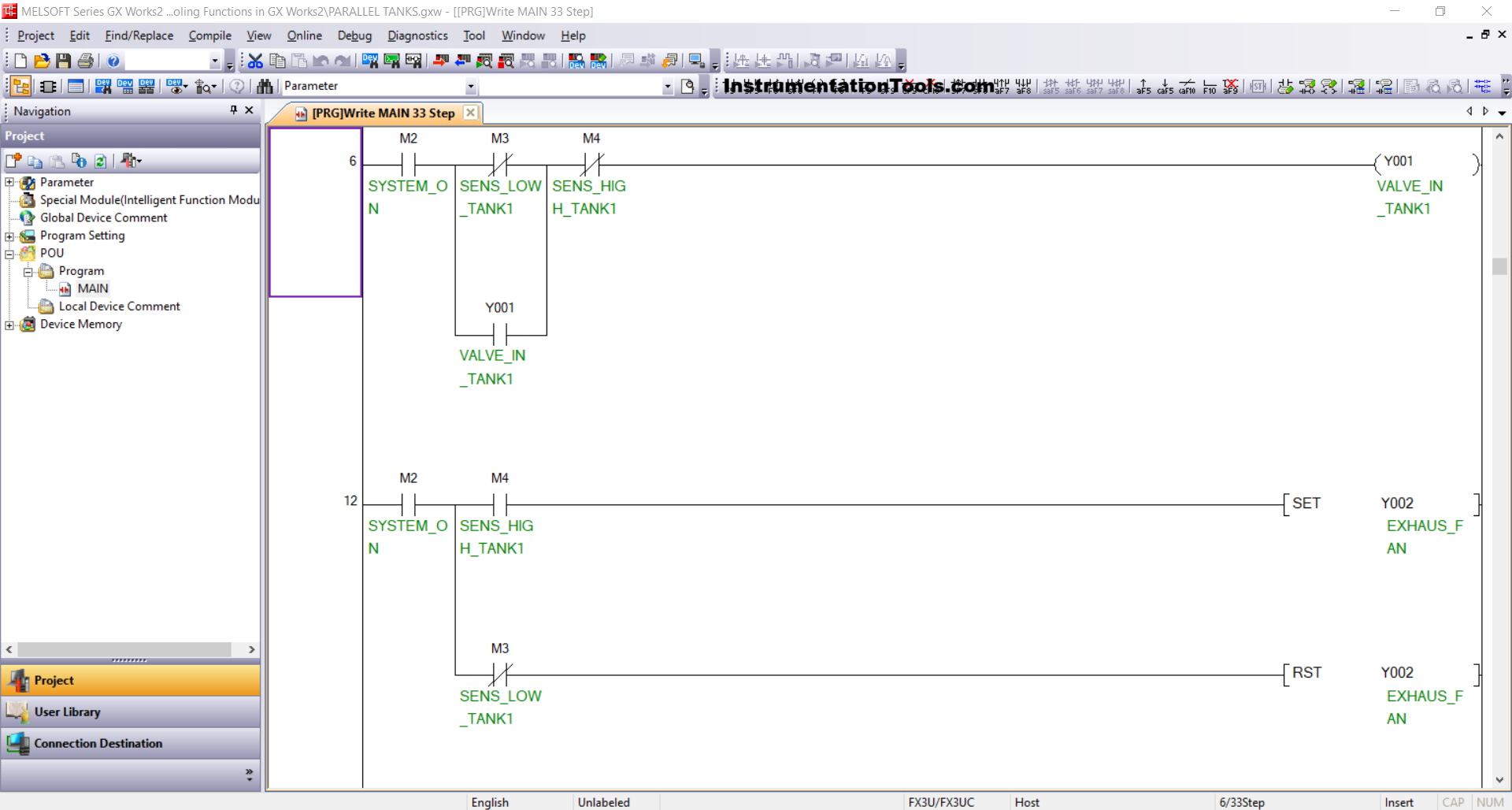Open the User Library pane

130,712
